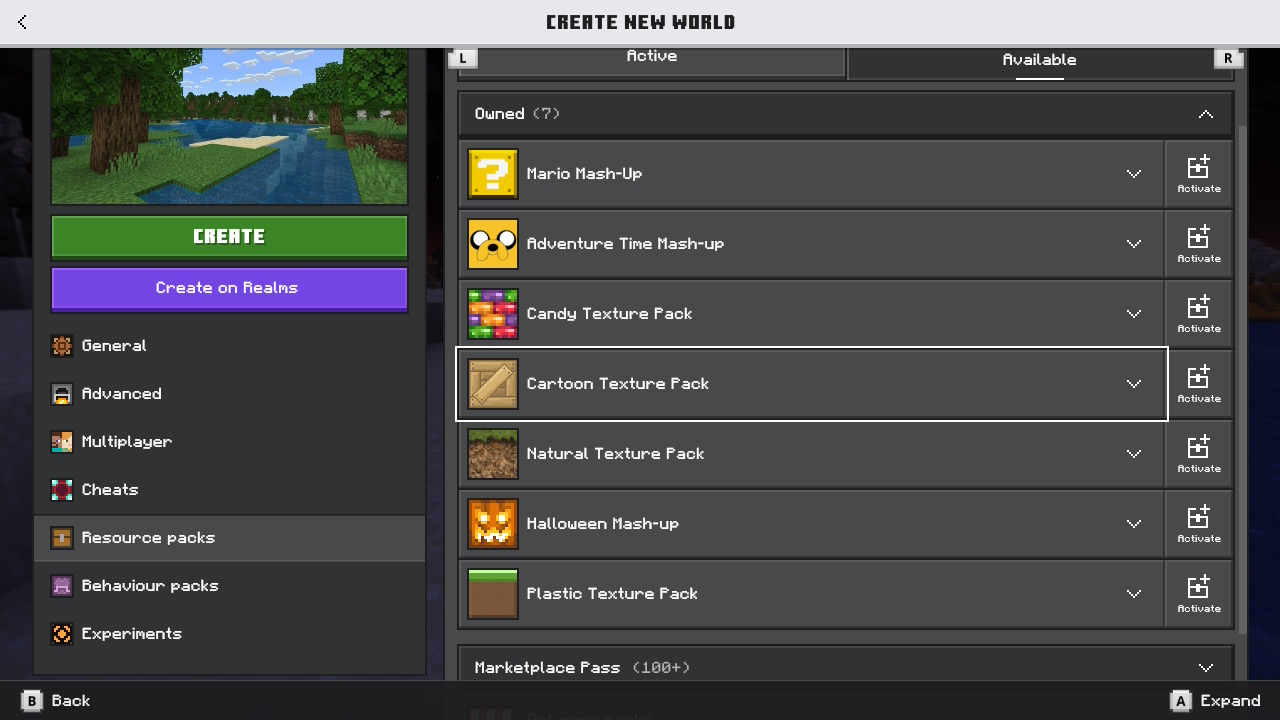Click the Adventure Time Mash-up Jake icon
This screenshot has height=720, width=1280.
[x=493, y=244]
